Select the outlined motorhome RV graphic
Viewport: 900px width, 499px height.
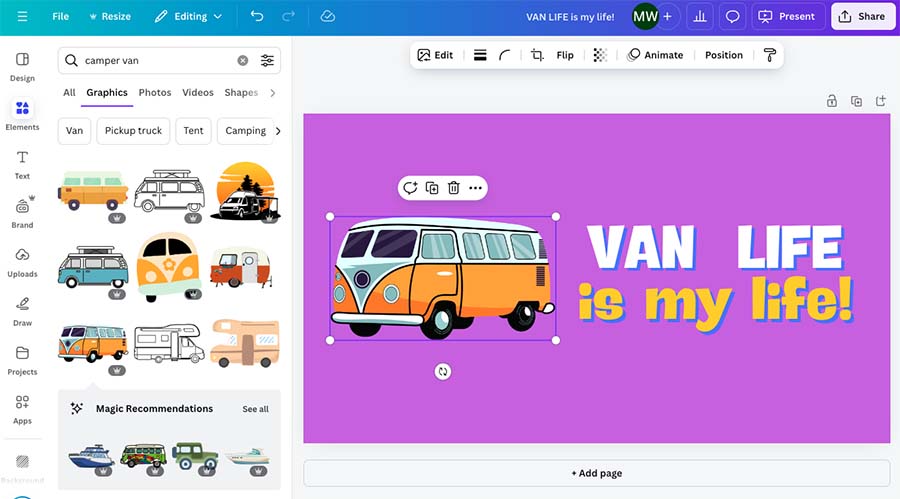click(x=169, y=343)
